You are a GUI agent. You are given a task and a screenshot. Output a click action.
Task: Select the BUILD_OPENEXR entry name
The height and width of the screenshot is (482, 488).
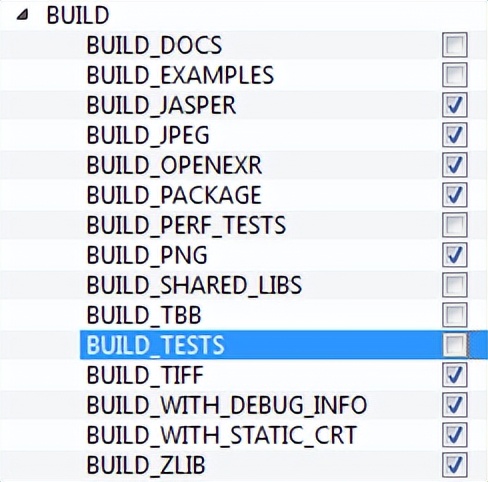tap(174, 165)
